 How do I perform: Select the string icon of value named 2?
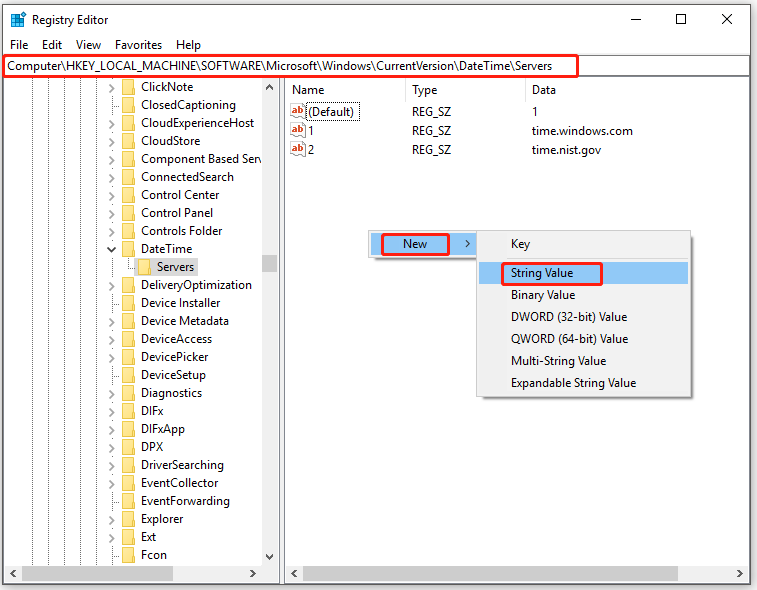tap(298, 149)
